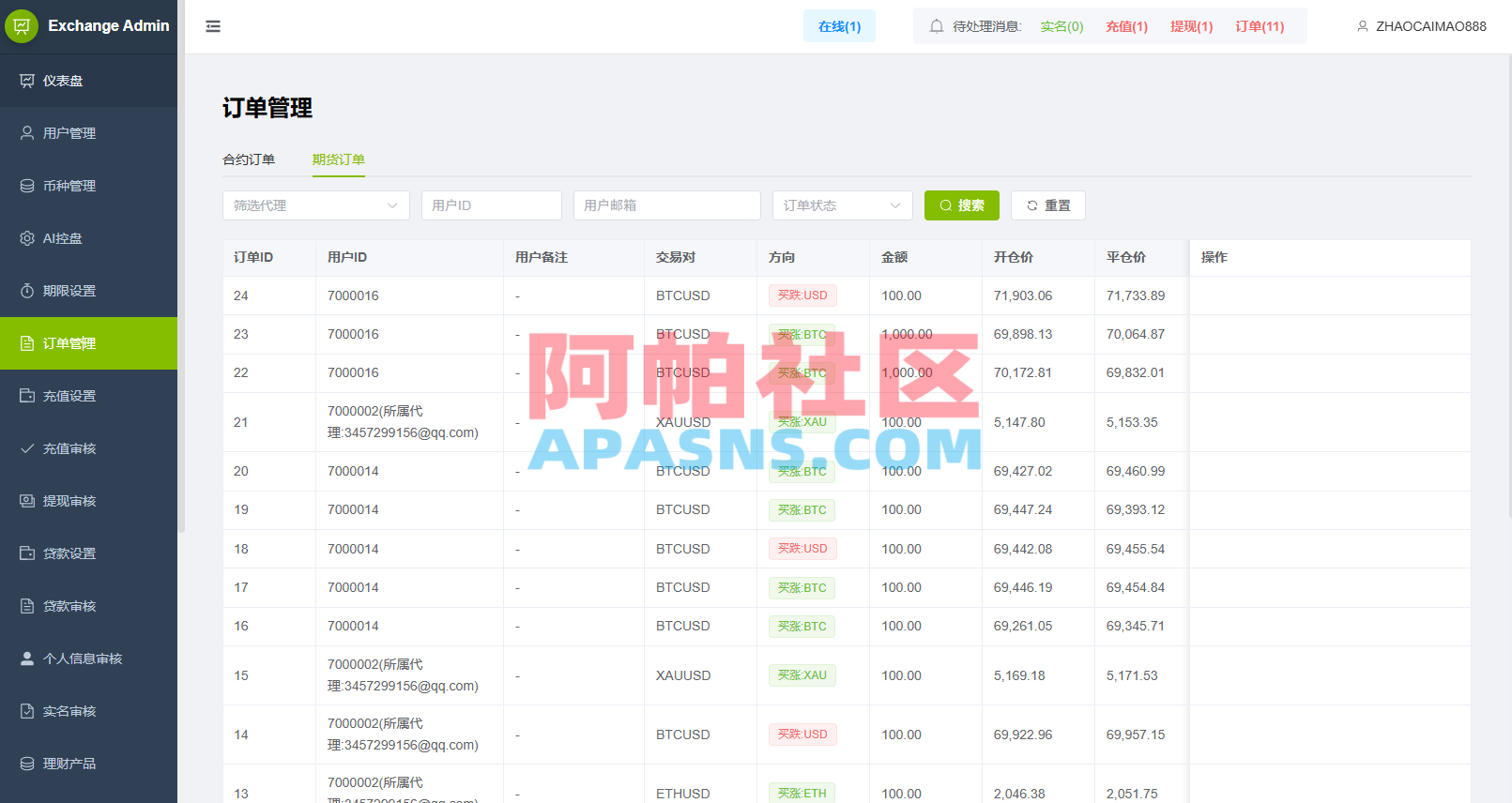Click the 贷款设置 sidebar icon

point(27,553)
